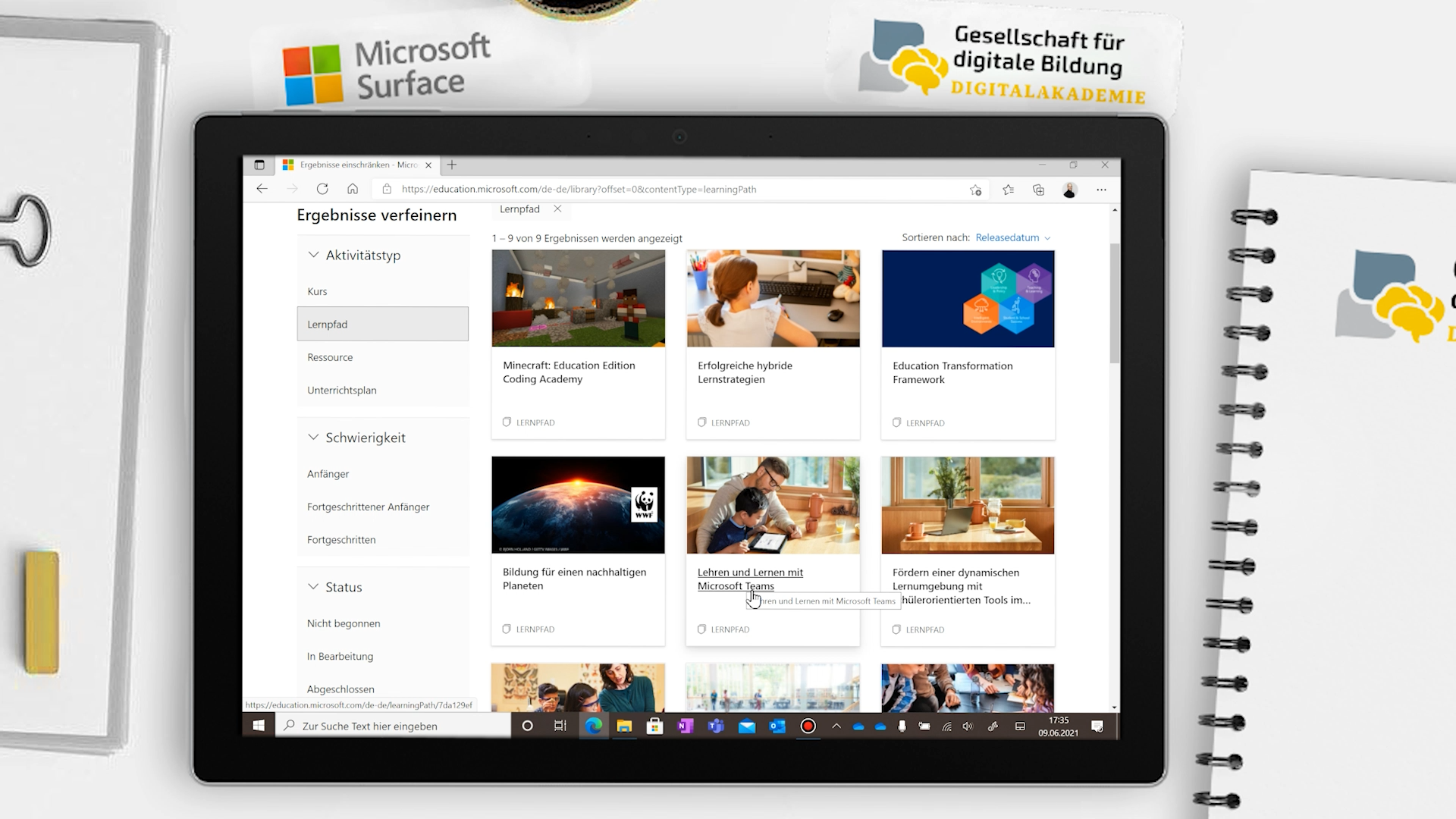Click the red screen recorder icon
This screenshot has width=1456, height=819.
[x=808, y=726]
